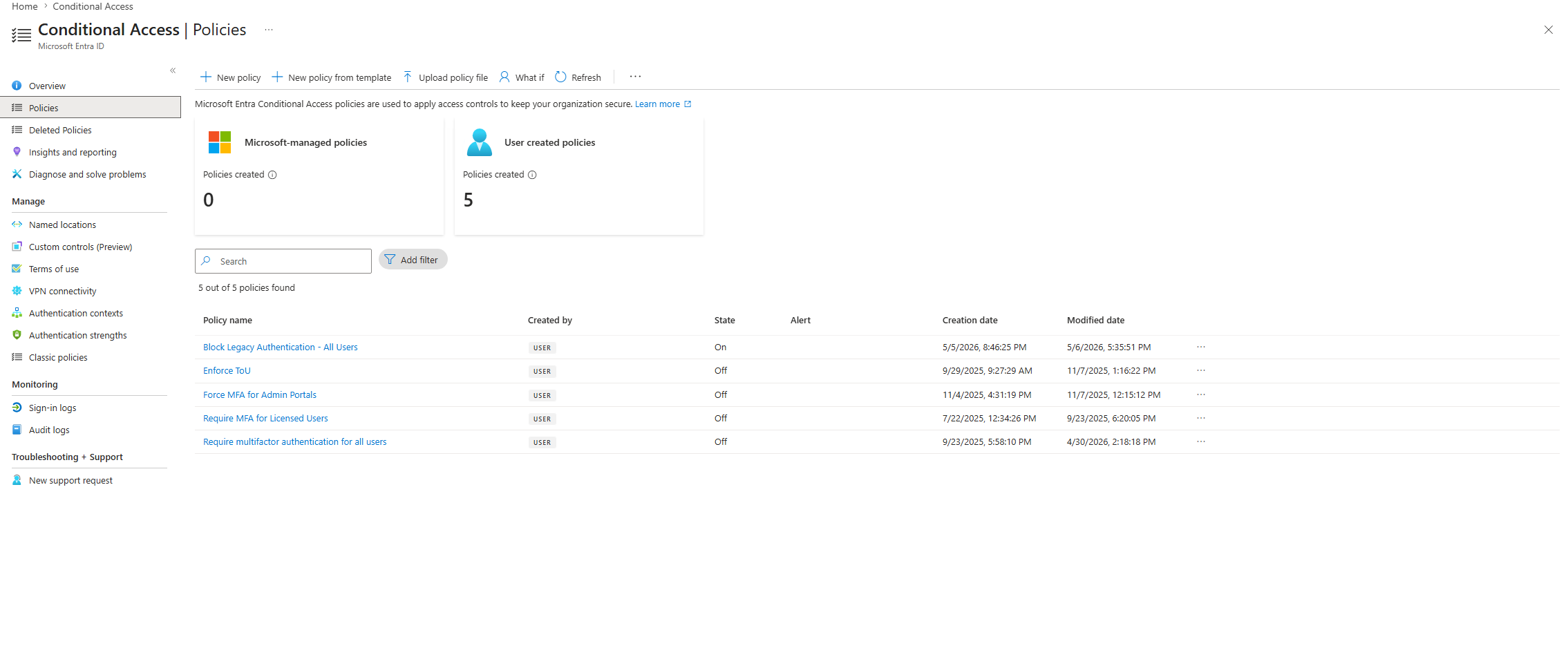Sort by Creation date column header
This screenshot has width=1568, height=648.
point(970,321)
